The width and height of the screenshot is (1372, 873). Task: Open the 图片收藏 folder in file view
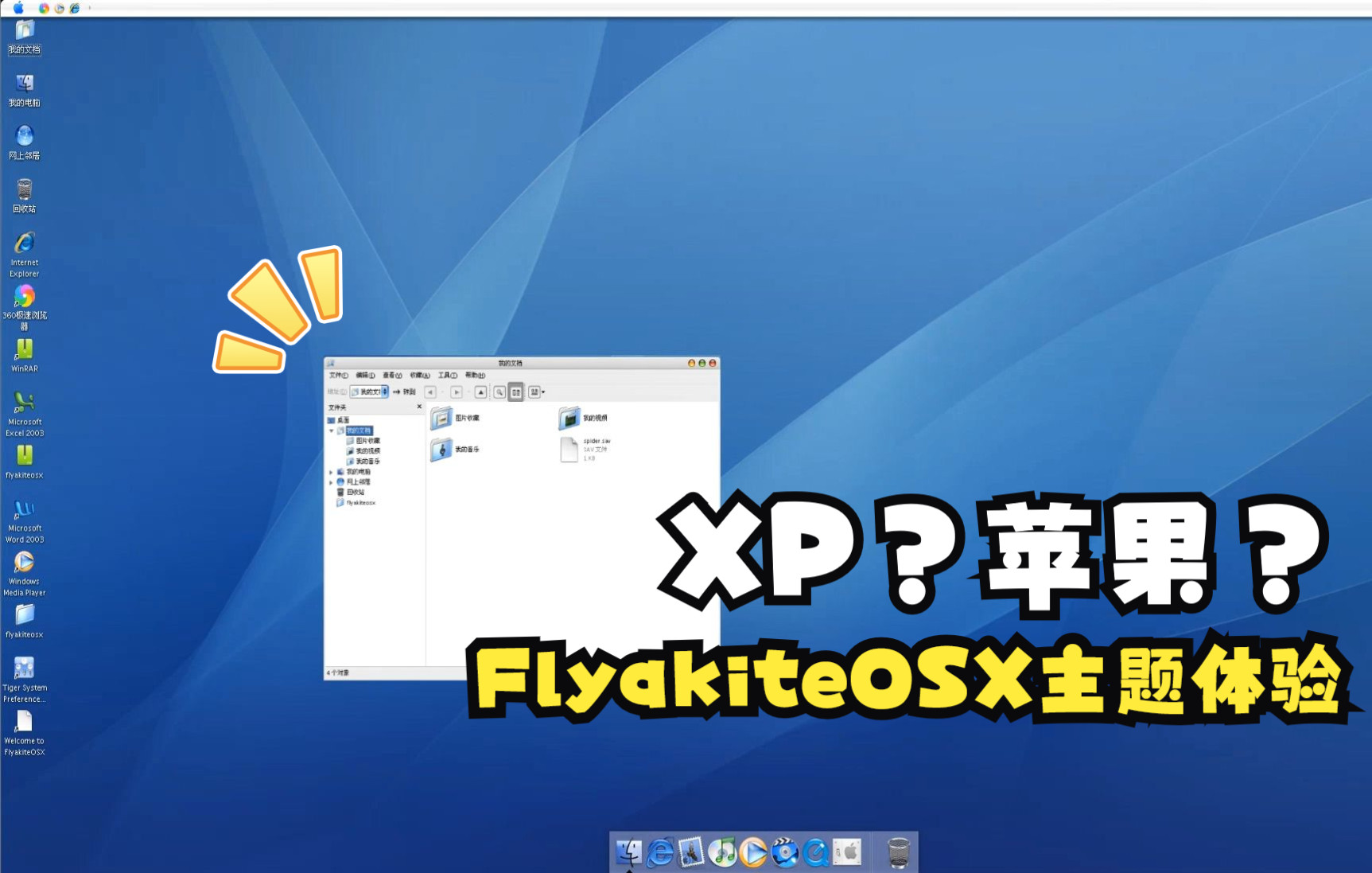[x=455, y=418]
